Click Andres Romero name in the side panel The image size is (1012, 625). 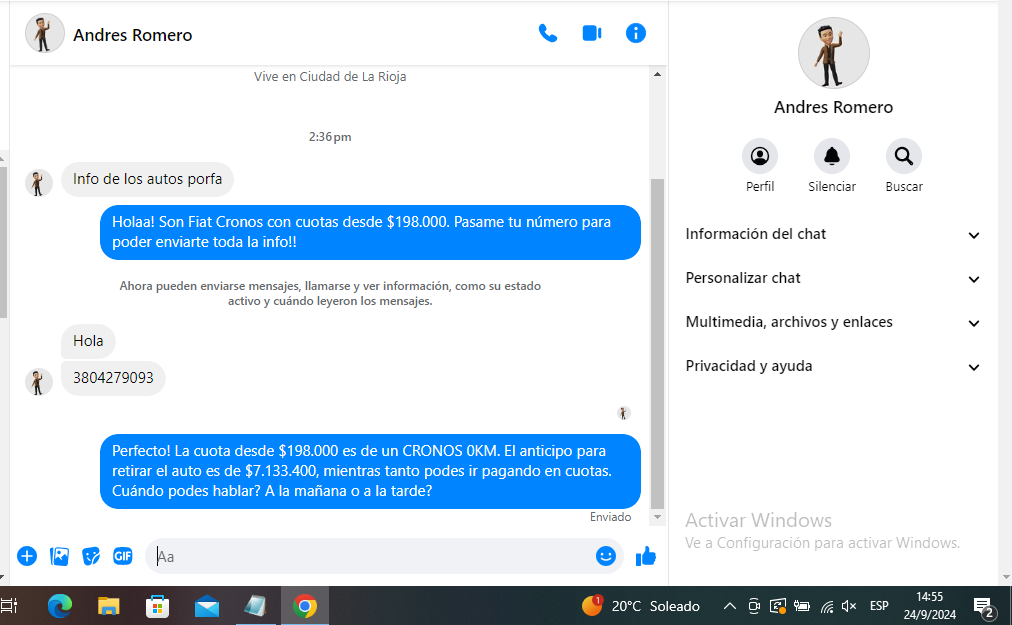[833, 107]
